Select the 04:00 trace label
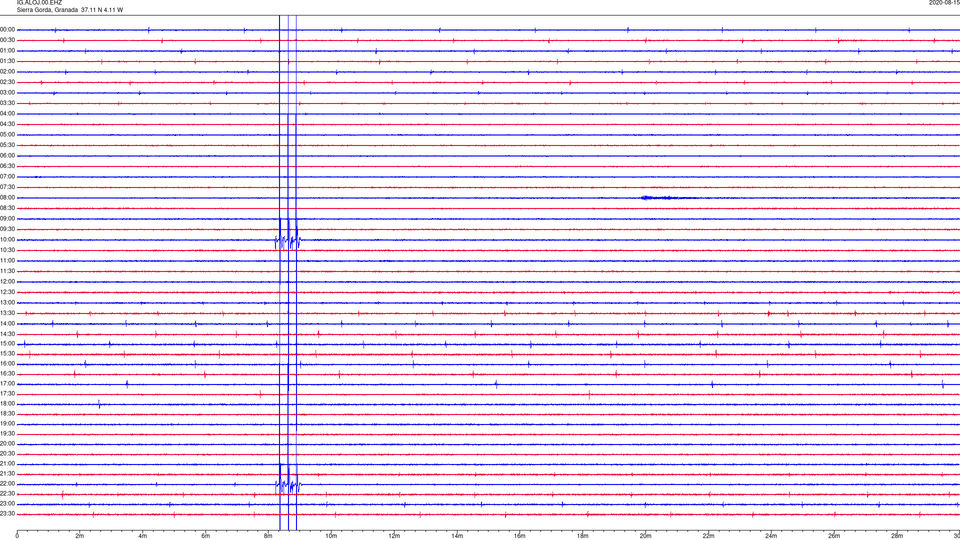 point(7,114)
